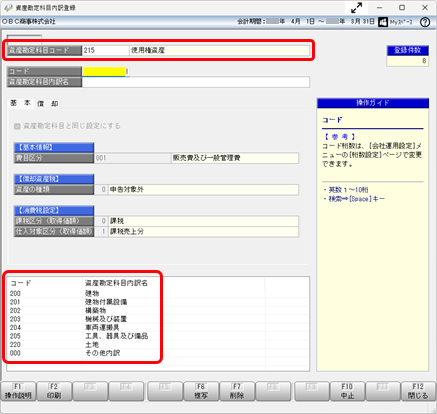437x414 pixels.
Task: Click F12 閉じる button
Action: (x=418, y=391)
